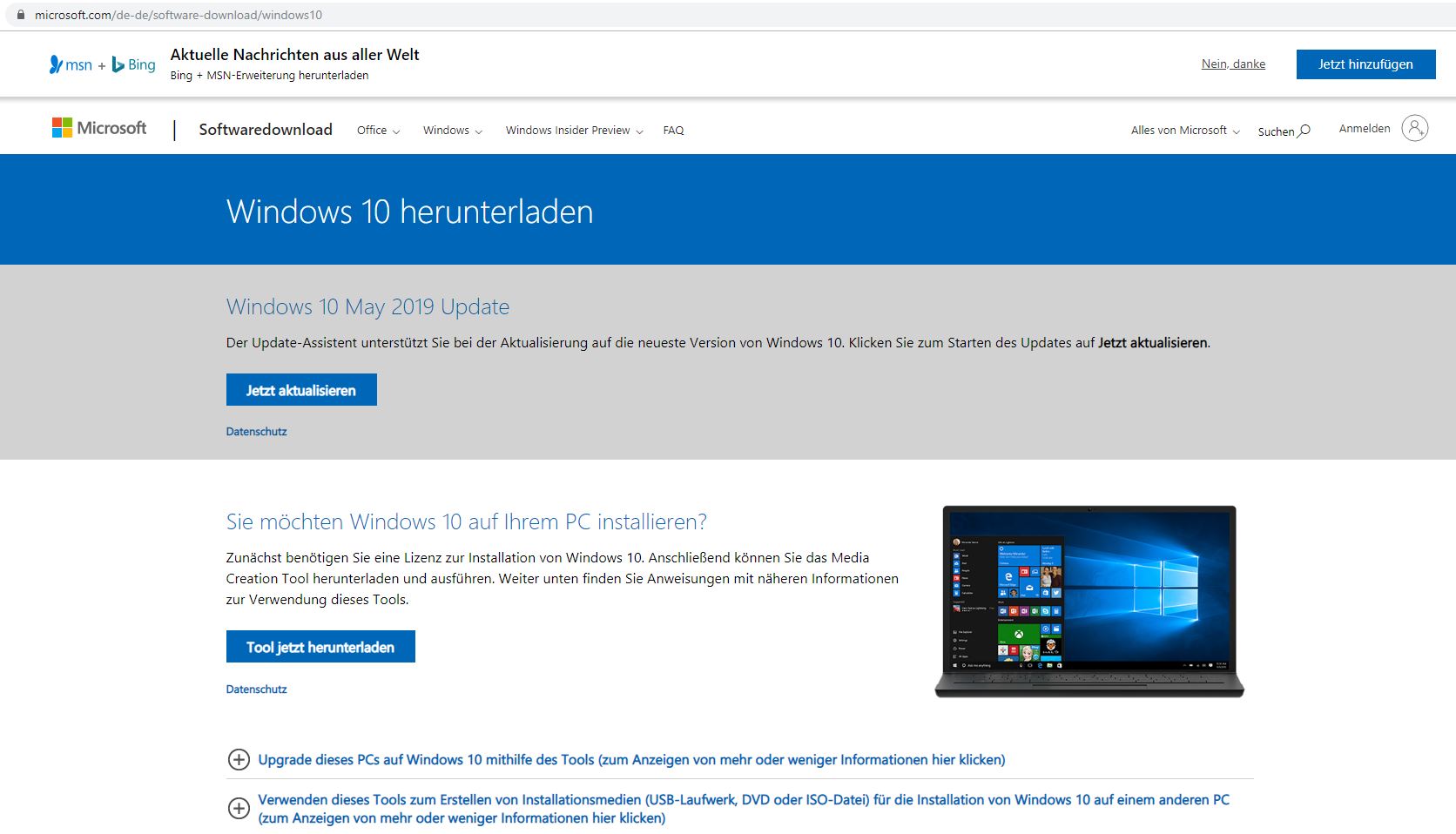The width and height of the screenshot is (1456, 834).
Task: Open Windows Insider Preview dropdown
Action: pos(575,131)
